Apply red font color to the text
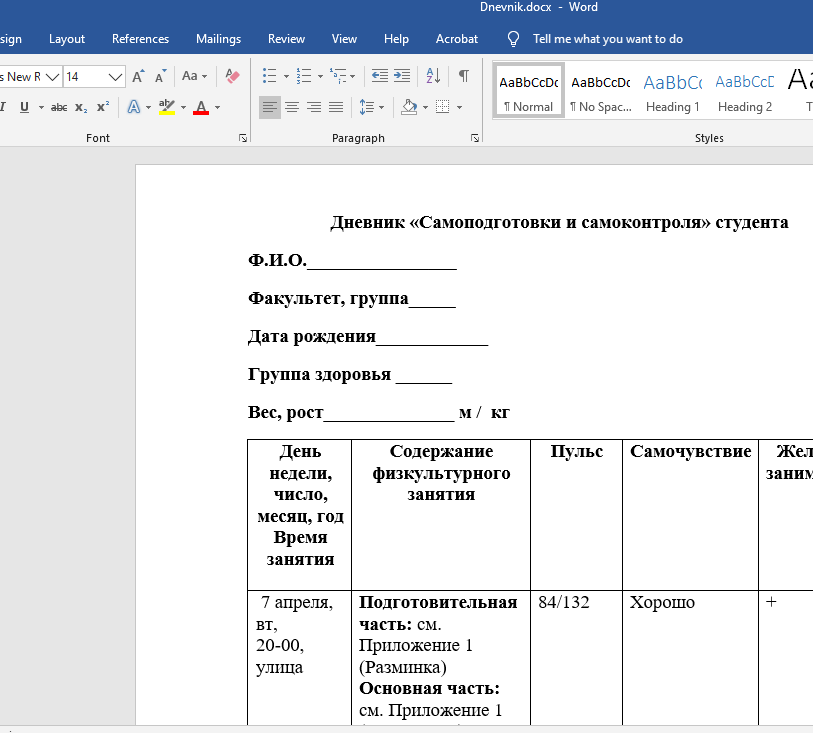813x733 pixels. coord(201,107)
